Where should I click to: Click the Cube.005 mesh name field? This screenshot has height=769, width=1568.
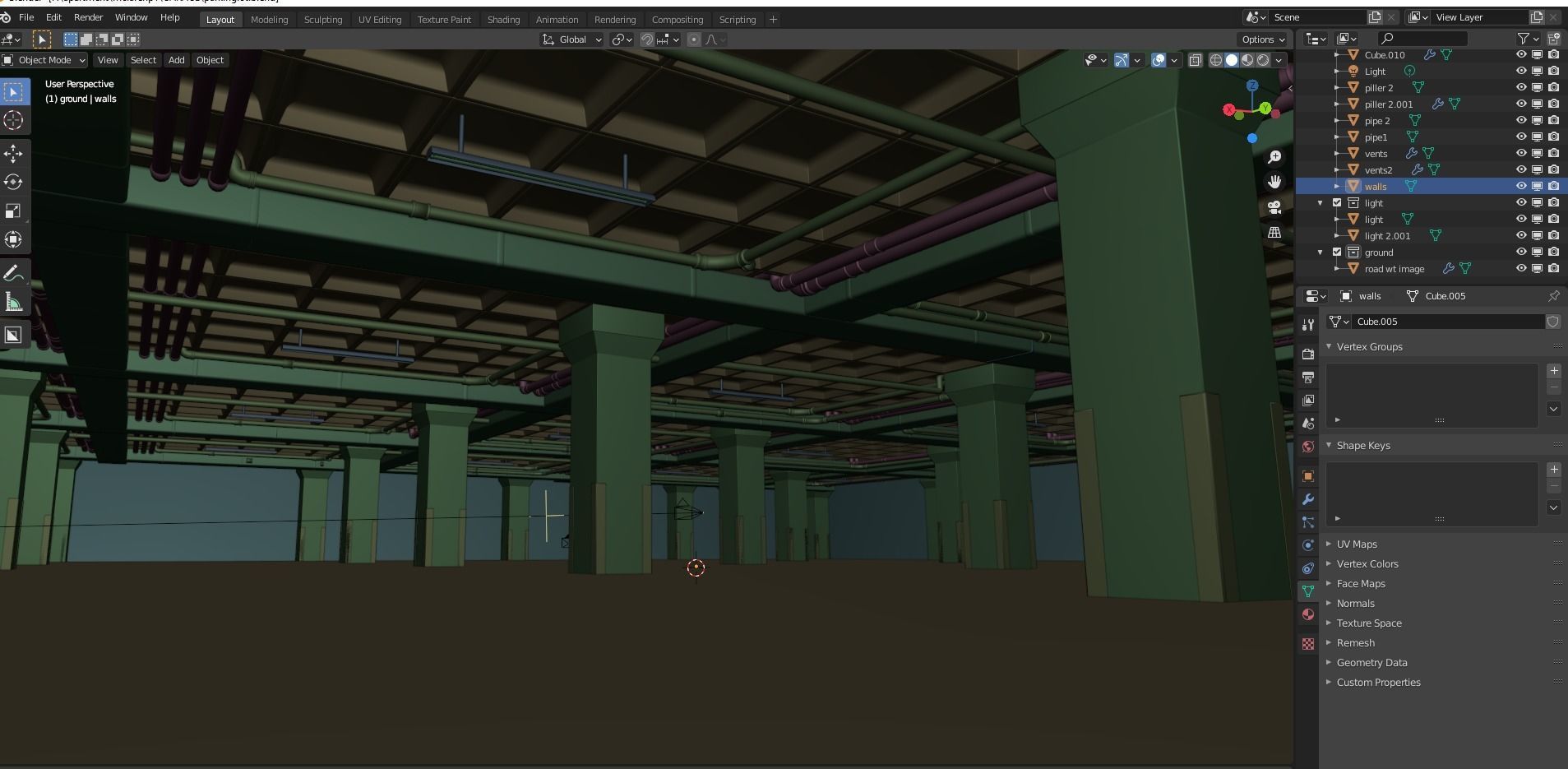pyautogui.click(x=1448, y=322)
